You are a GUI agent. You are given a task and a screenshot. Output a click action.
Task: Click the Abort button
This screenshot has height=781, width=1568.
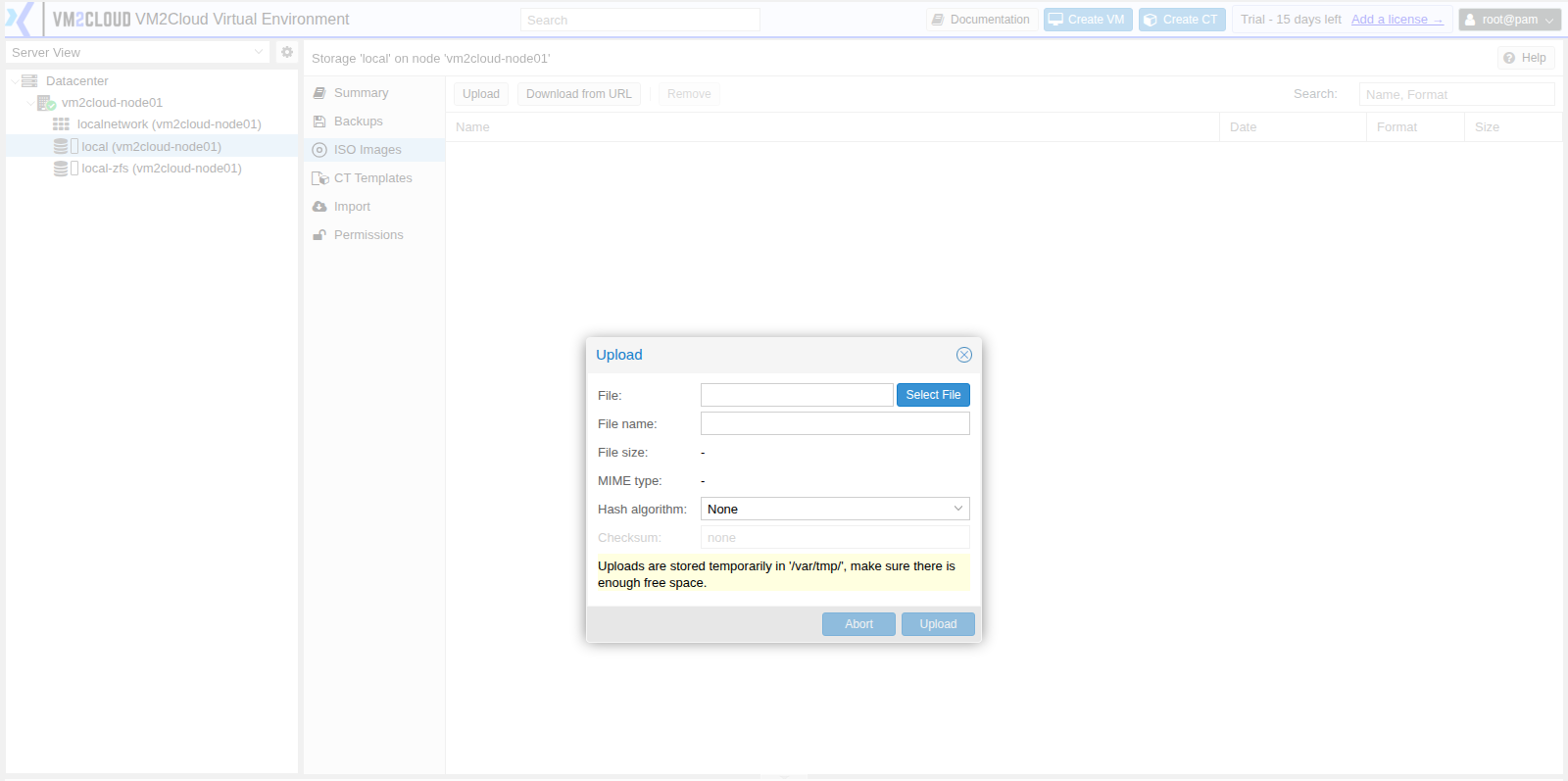tap(858, 624)
